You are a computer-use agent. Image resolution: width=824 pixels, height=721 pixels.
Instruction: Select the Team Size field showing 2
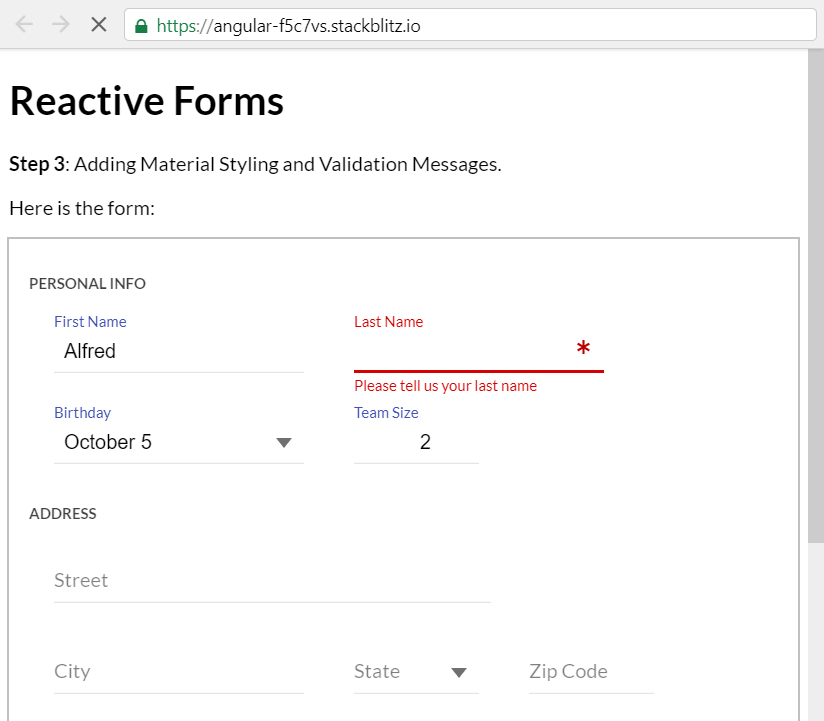[x=416, y=442]
